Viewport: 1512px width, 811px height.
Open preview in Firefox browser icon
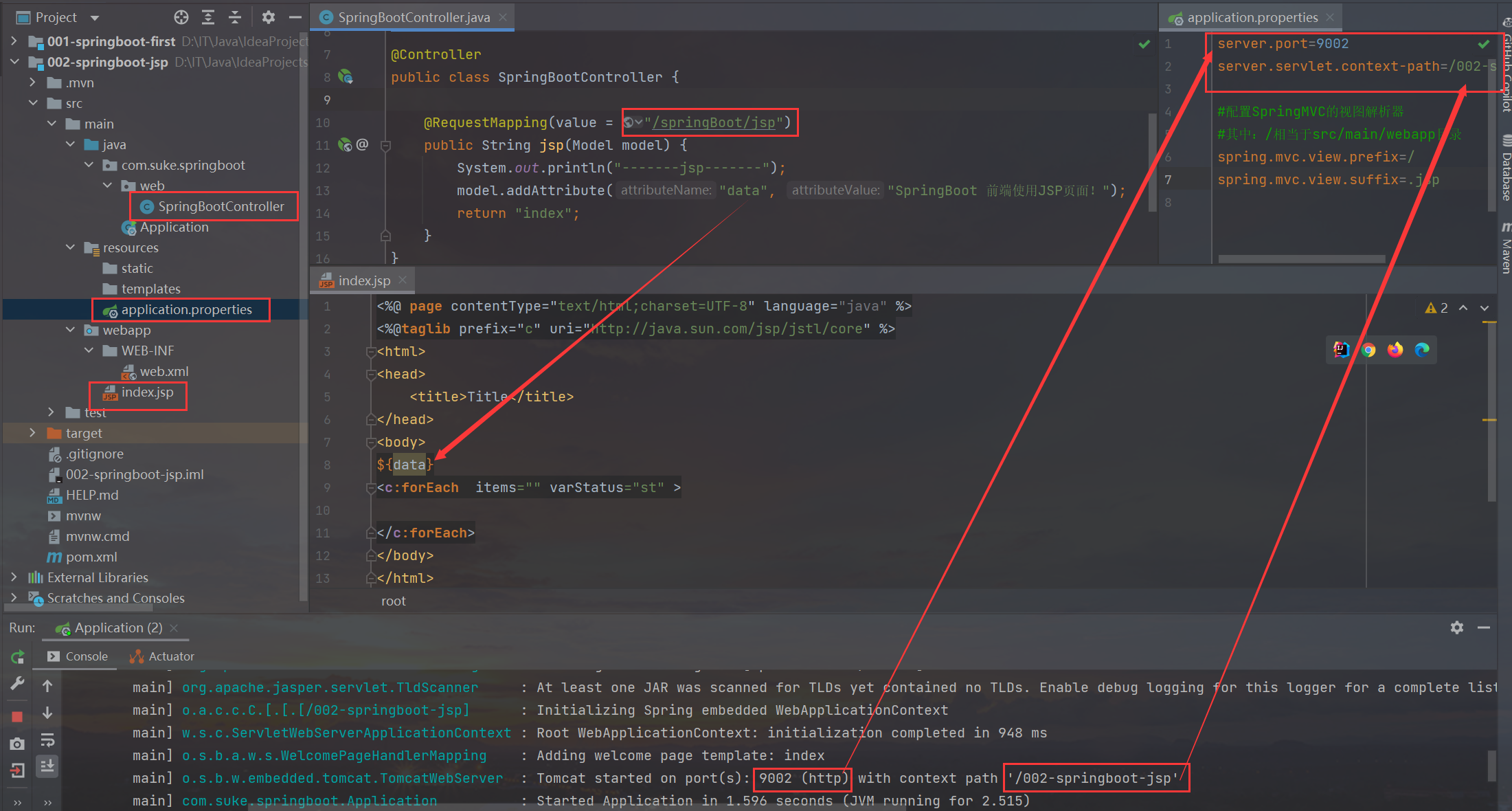(1395, 350)
